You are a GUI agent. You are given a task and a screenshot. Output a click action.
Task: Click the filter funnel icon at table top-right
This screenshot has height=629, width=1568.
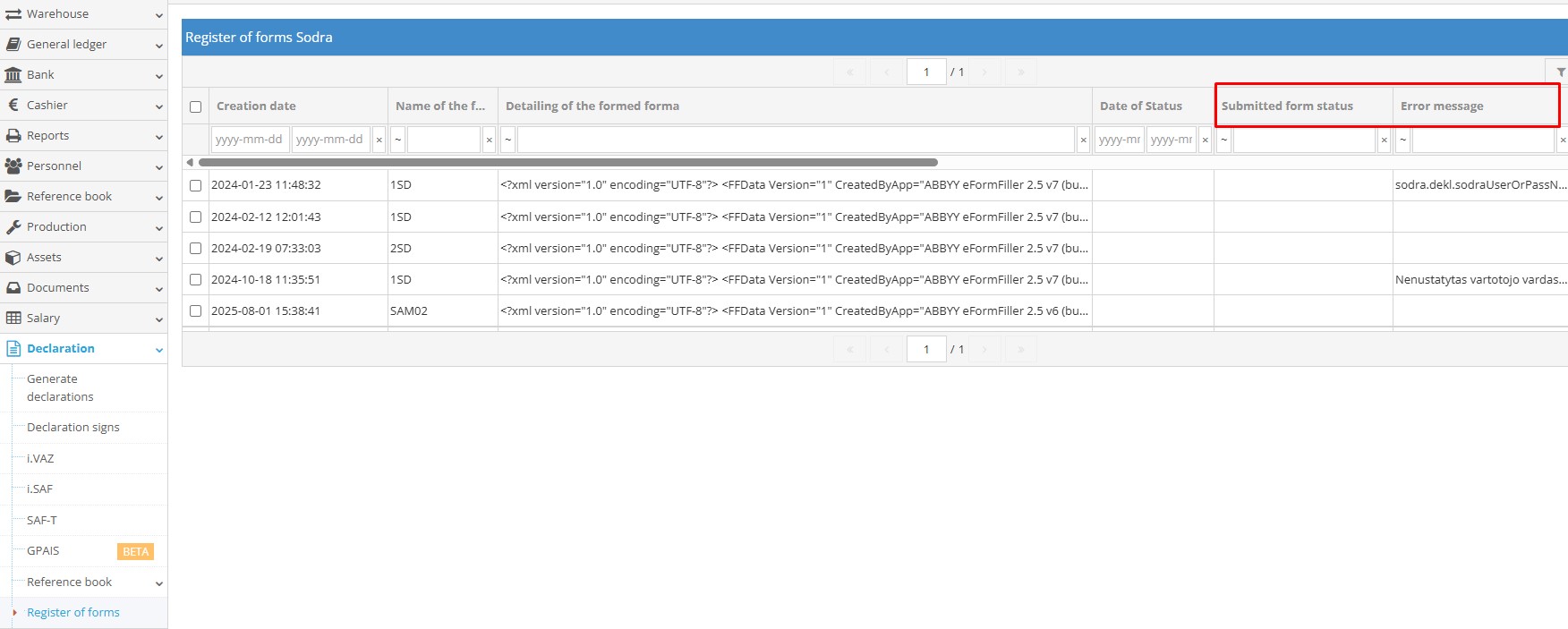coord(1560,72)
